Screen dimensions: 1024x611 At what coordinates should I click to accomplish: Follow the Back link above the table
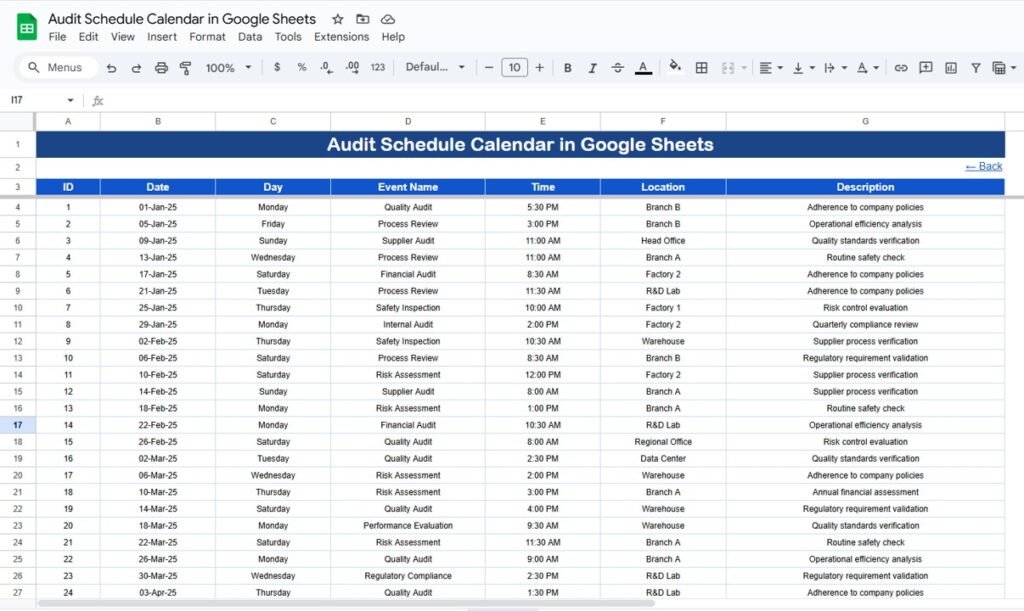click(x=983, y=166)
